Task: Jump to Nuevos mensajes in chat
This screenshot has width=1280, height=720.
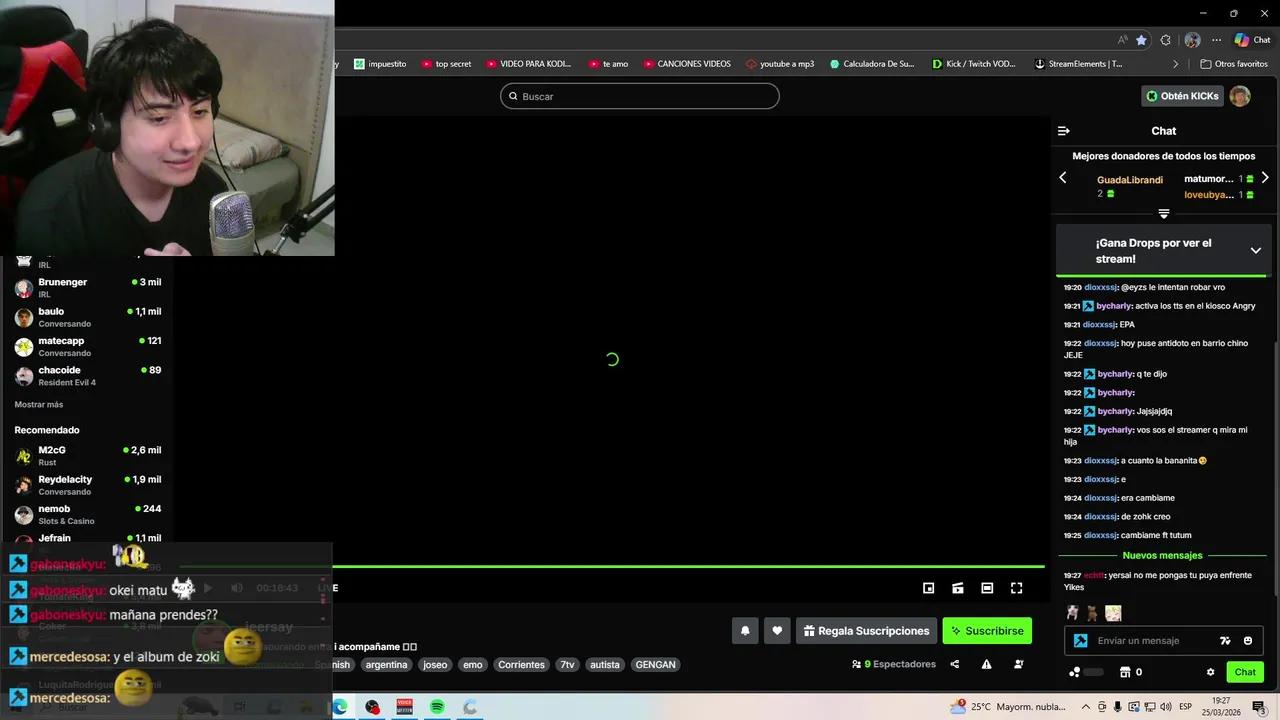Action: [x=1162, y=555]
